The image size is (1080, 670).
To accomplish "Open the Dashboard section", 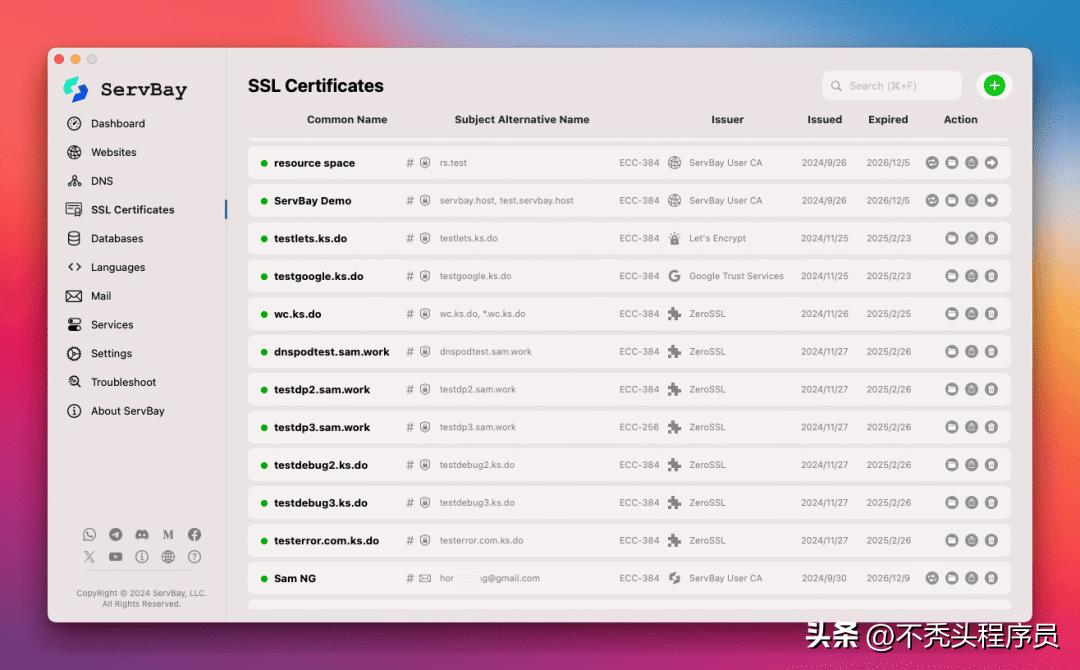I will coord(118,124).
